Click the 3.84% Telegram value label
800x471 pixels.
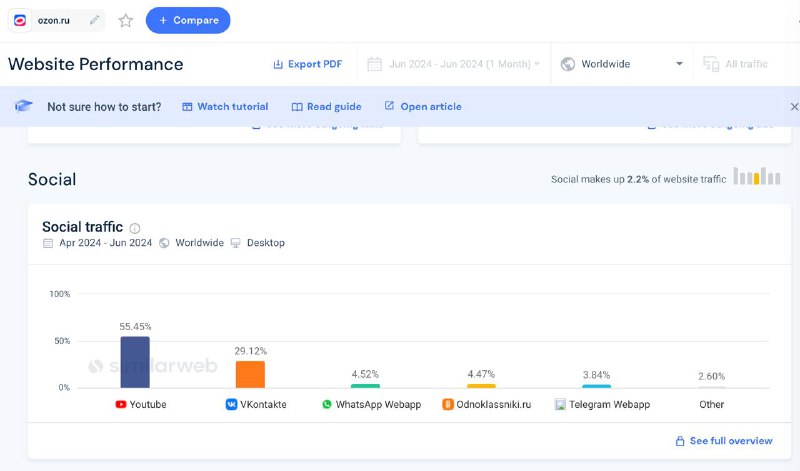[596, 375]
